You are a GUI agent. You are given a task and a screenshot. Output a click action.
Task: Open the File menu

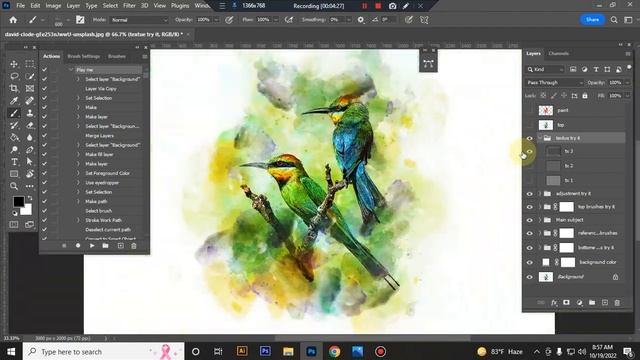click(x=20, y=6)
